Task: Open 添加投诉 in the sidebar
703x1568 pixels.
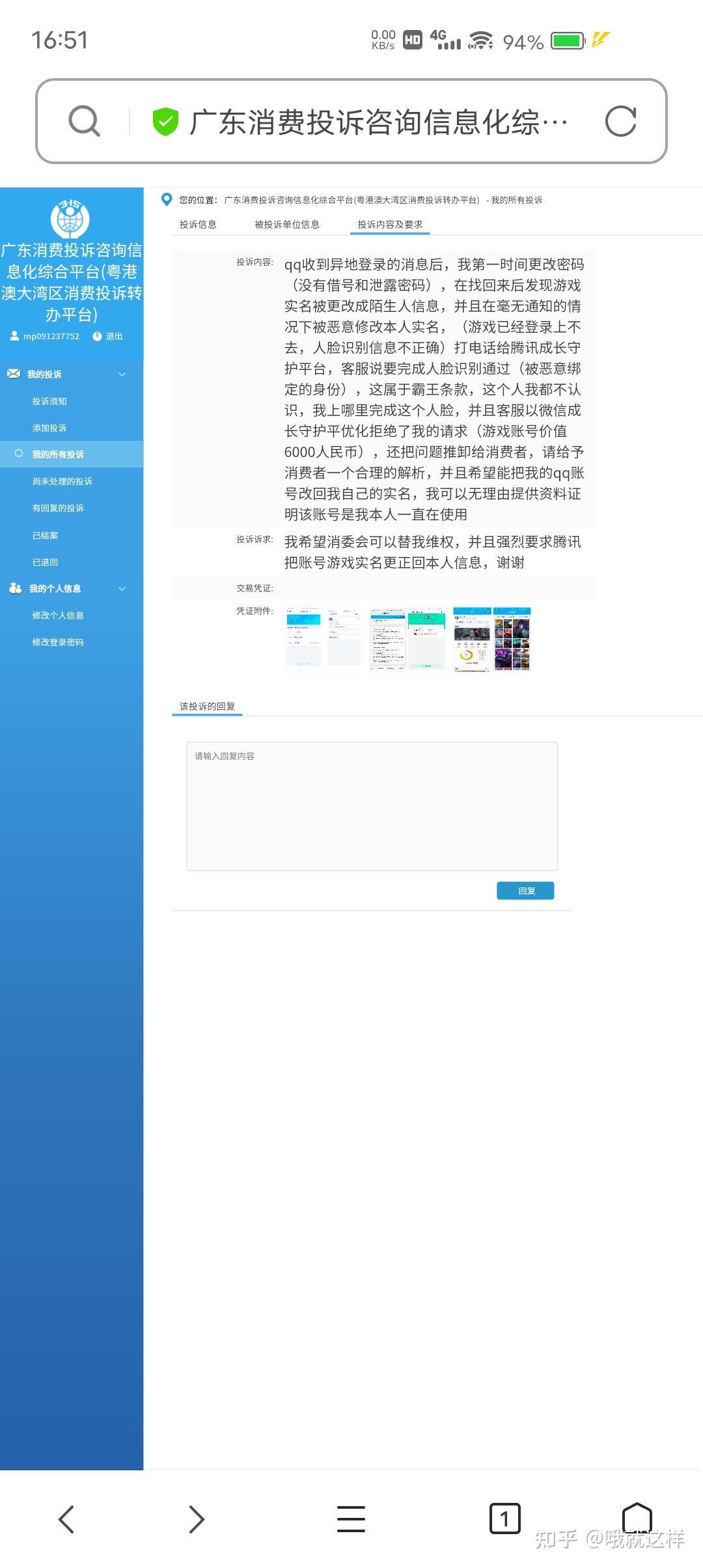Action: tap(49, 428)
